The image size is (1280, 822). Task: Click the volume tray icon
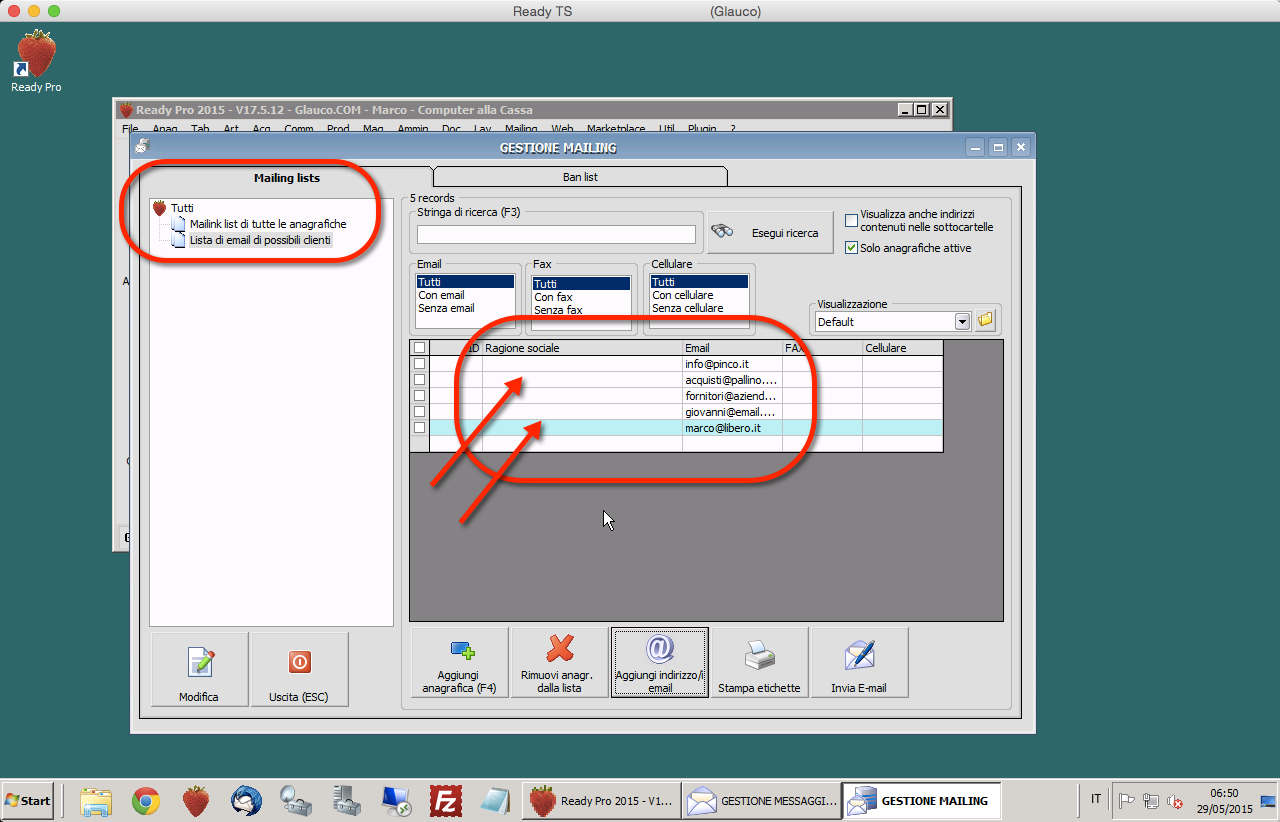[x=1175, y=800]
